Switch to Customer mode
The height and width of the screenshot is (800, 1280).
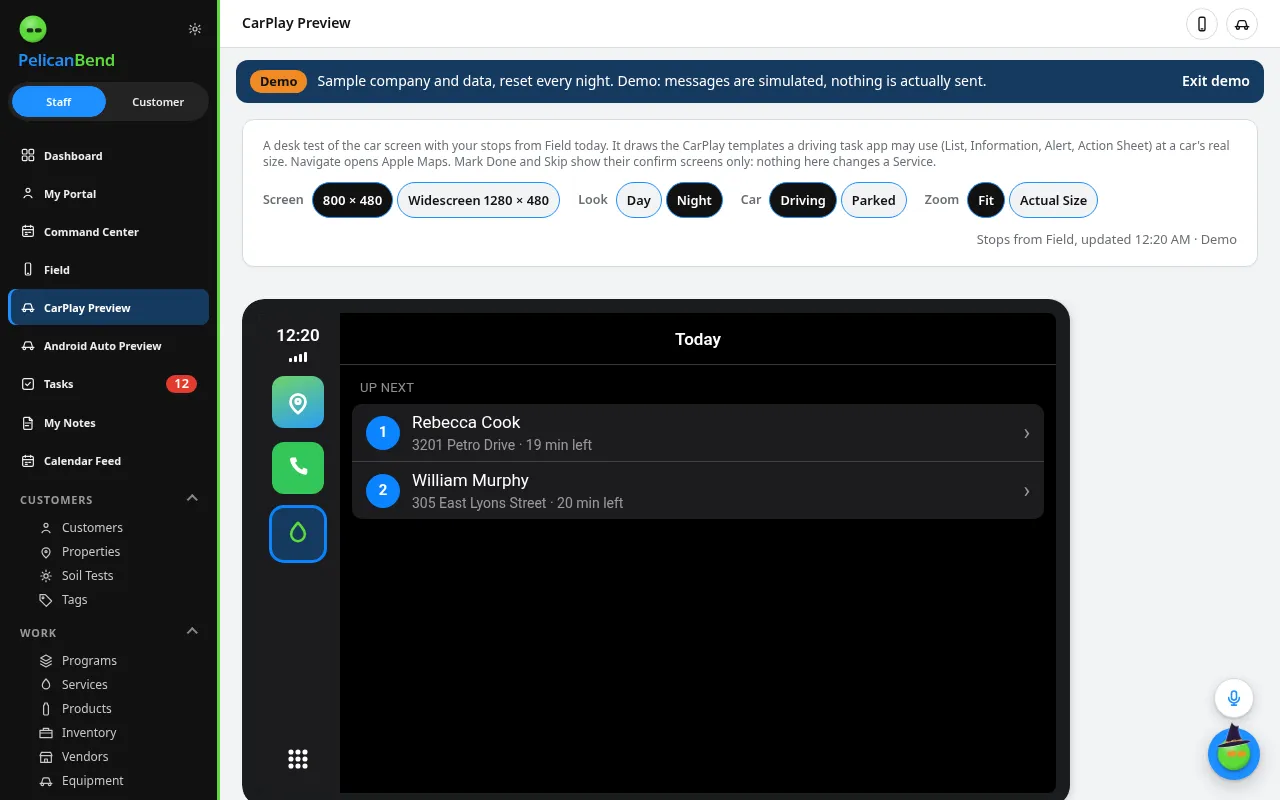click(x=158, y=102)
